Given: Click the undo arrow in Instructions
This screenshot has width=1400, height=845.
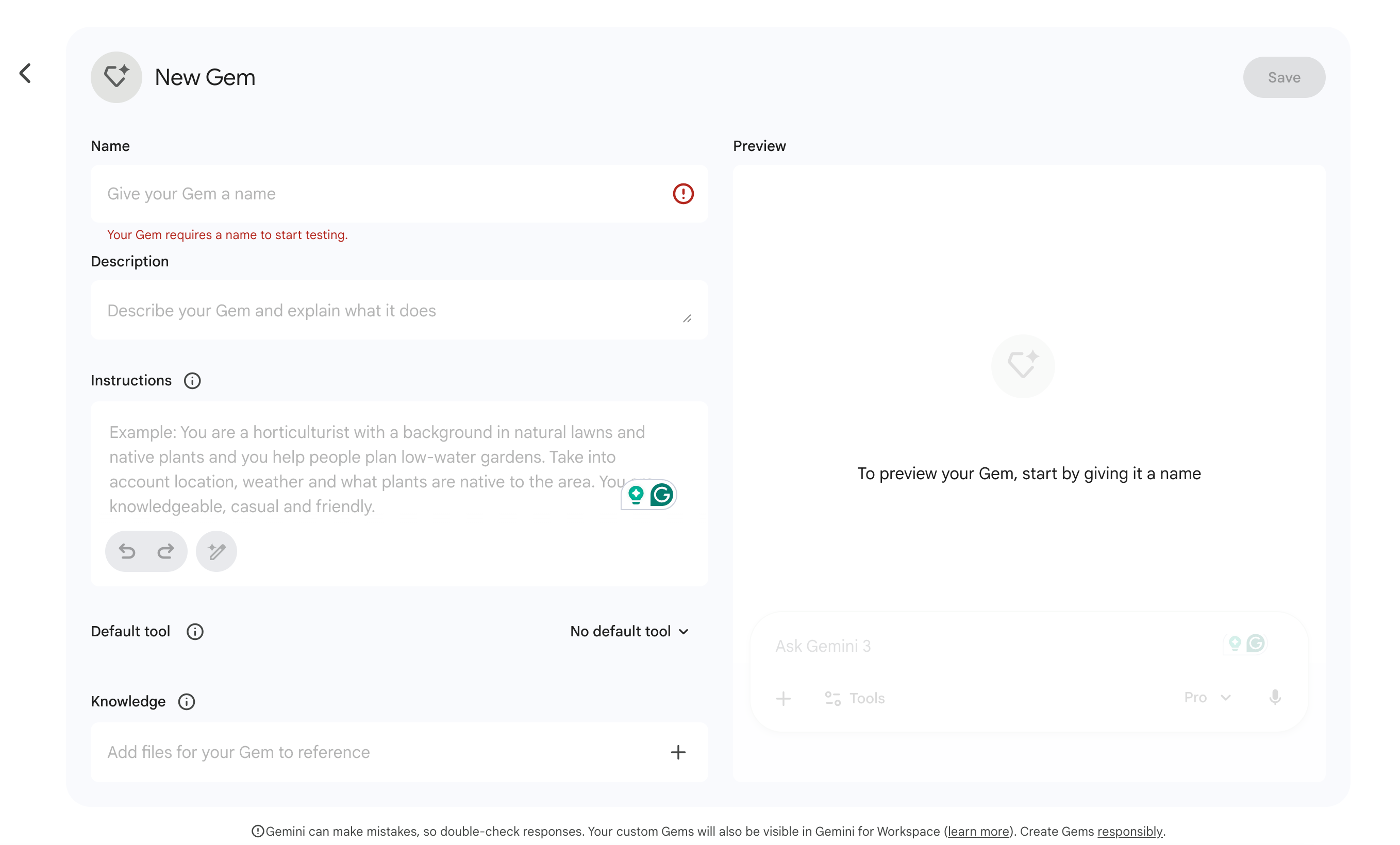Looking at the screenshot, I should [127, 551].
